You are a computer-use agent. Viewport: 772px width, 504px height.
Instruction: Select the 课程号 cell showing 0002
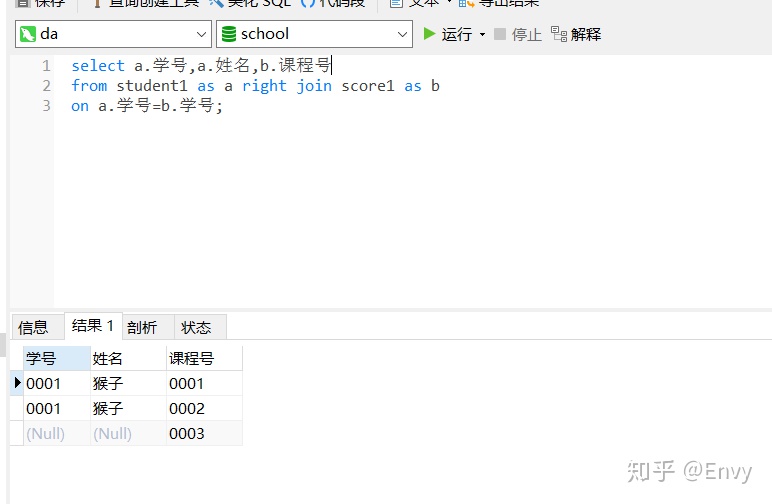point(204,408)
